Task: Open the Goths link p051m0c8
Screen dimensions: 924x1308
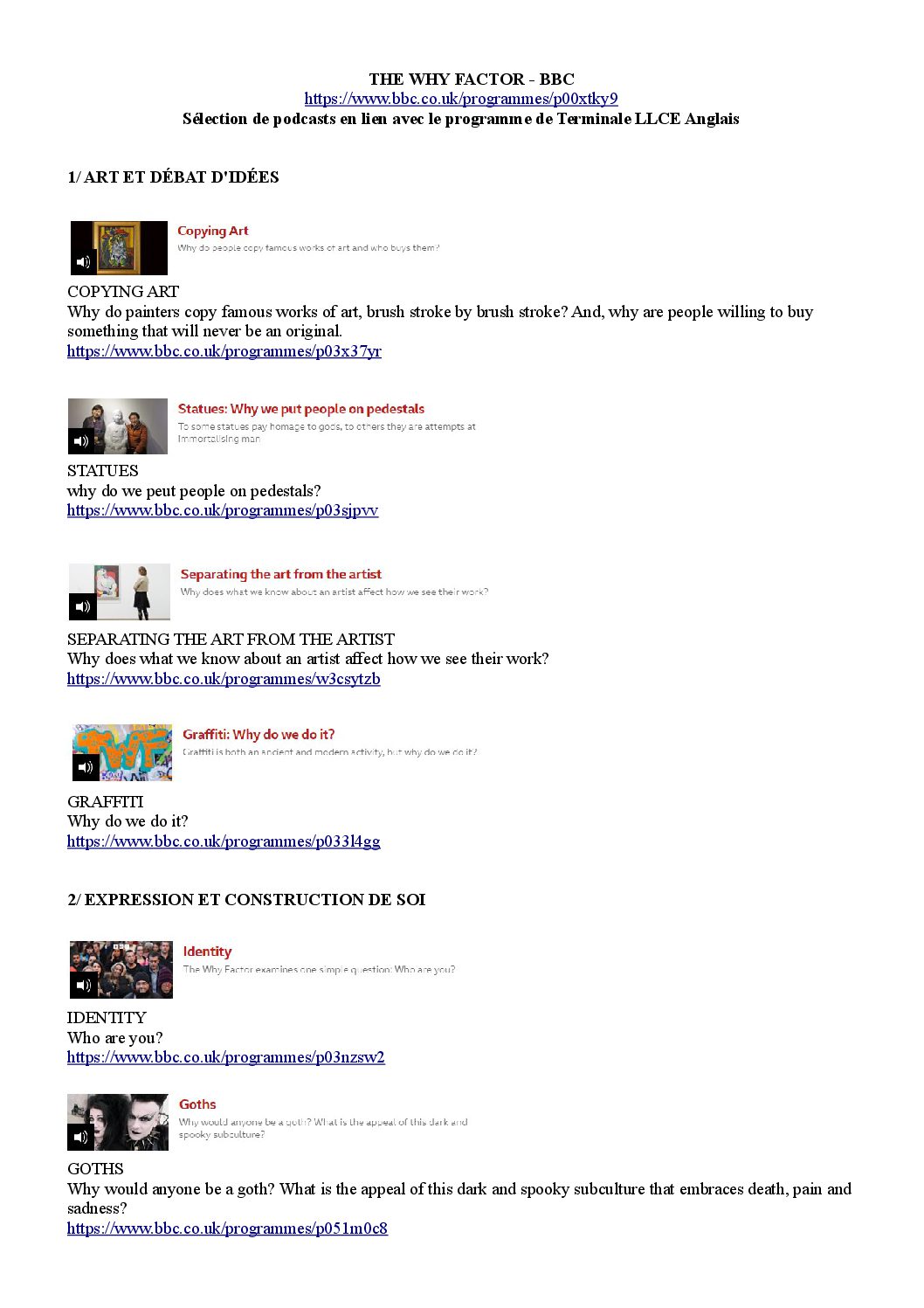Action: point(227,1228)
